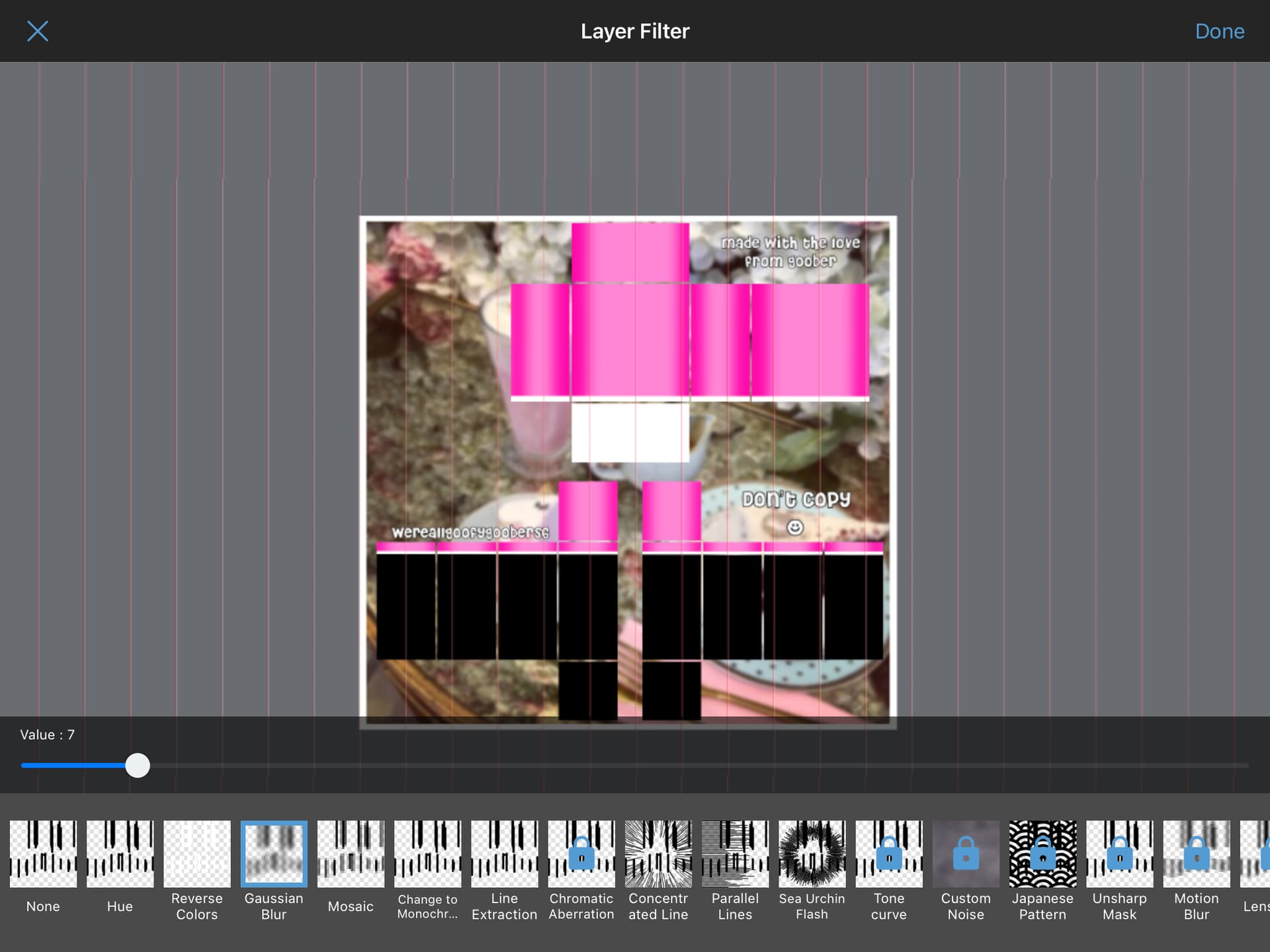Image resolution: width=1270 pixels, height=952 pixels.
Task: Apply the Reverse Colors filter
Action: [196, 853]
